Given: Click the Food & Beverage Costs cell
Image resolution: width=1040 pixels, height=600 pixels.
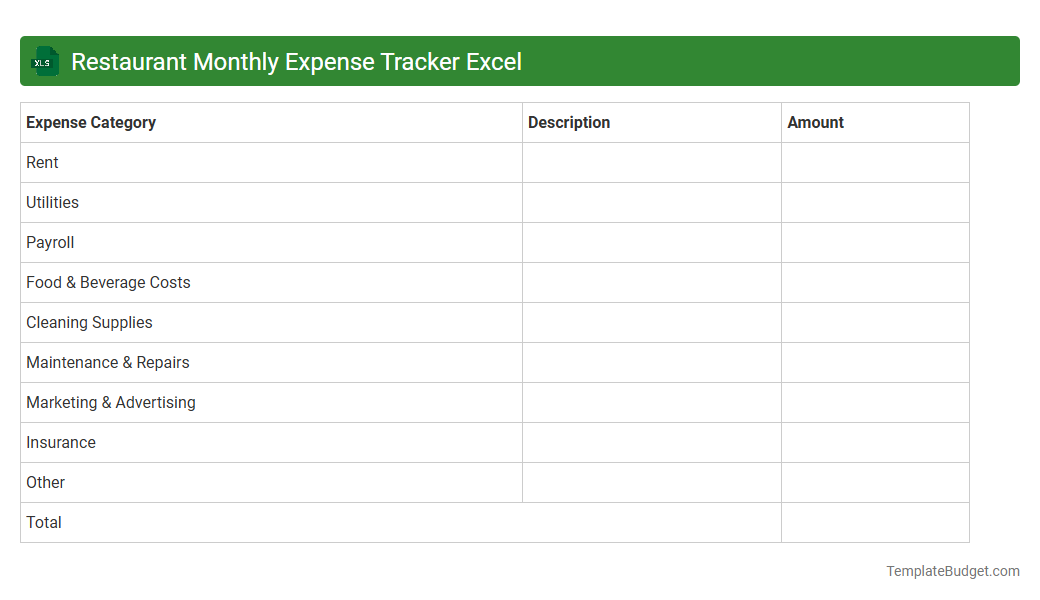Looking at the screenshot, I should pyautogui.click(x=108, y=282).
